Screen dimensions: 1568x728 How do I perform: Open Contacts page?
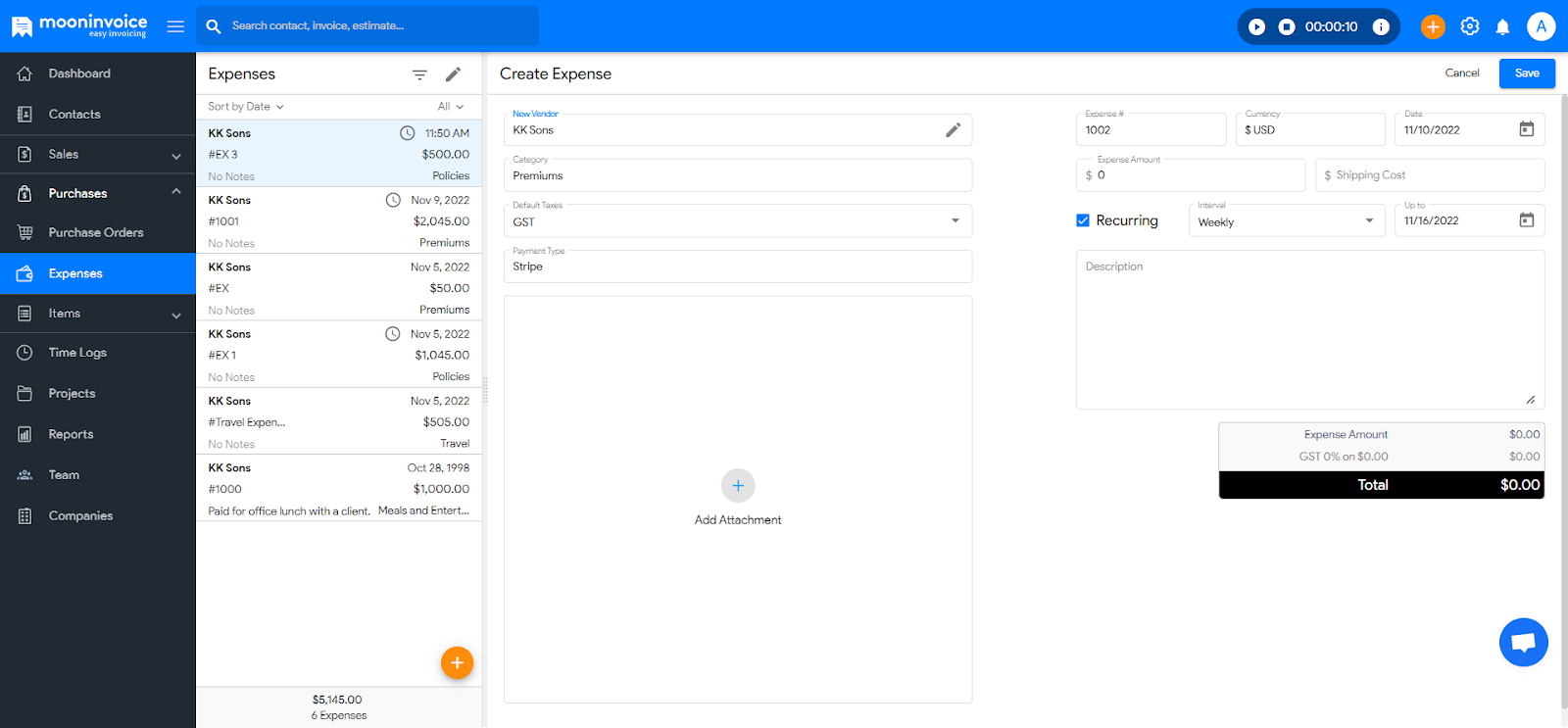click(98, 114)
